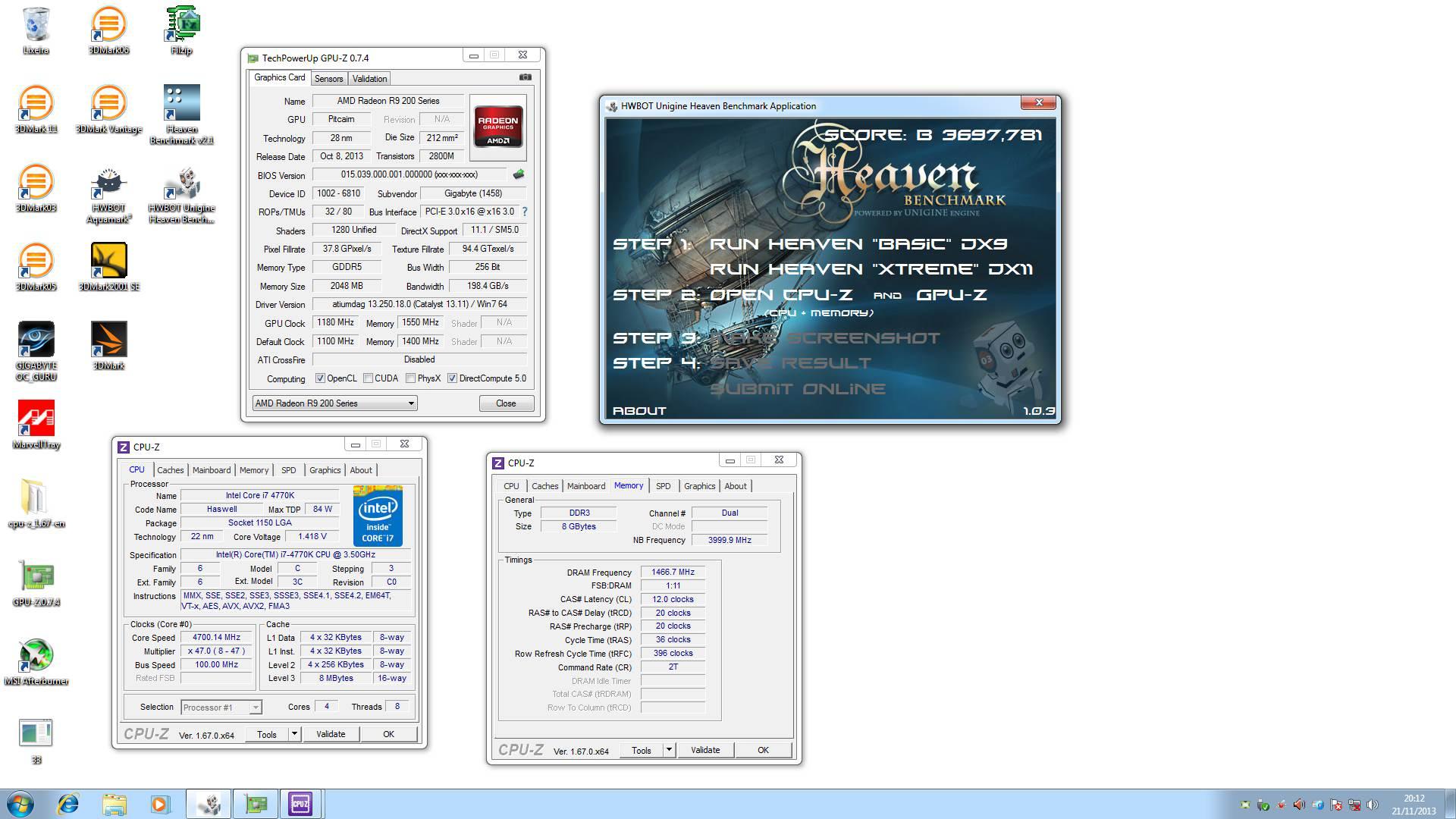Launch the MSI Afterburner desktop shortcut
The height and width of the screenshot is (819, 1456).
(36, 661)
